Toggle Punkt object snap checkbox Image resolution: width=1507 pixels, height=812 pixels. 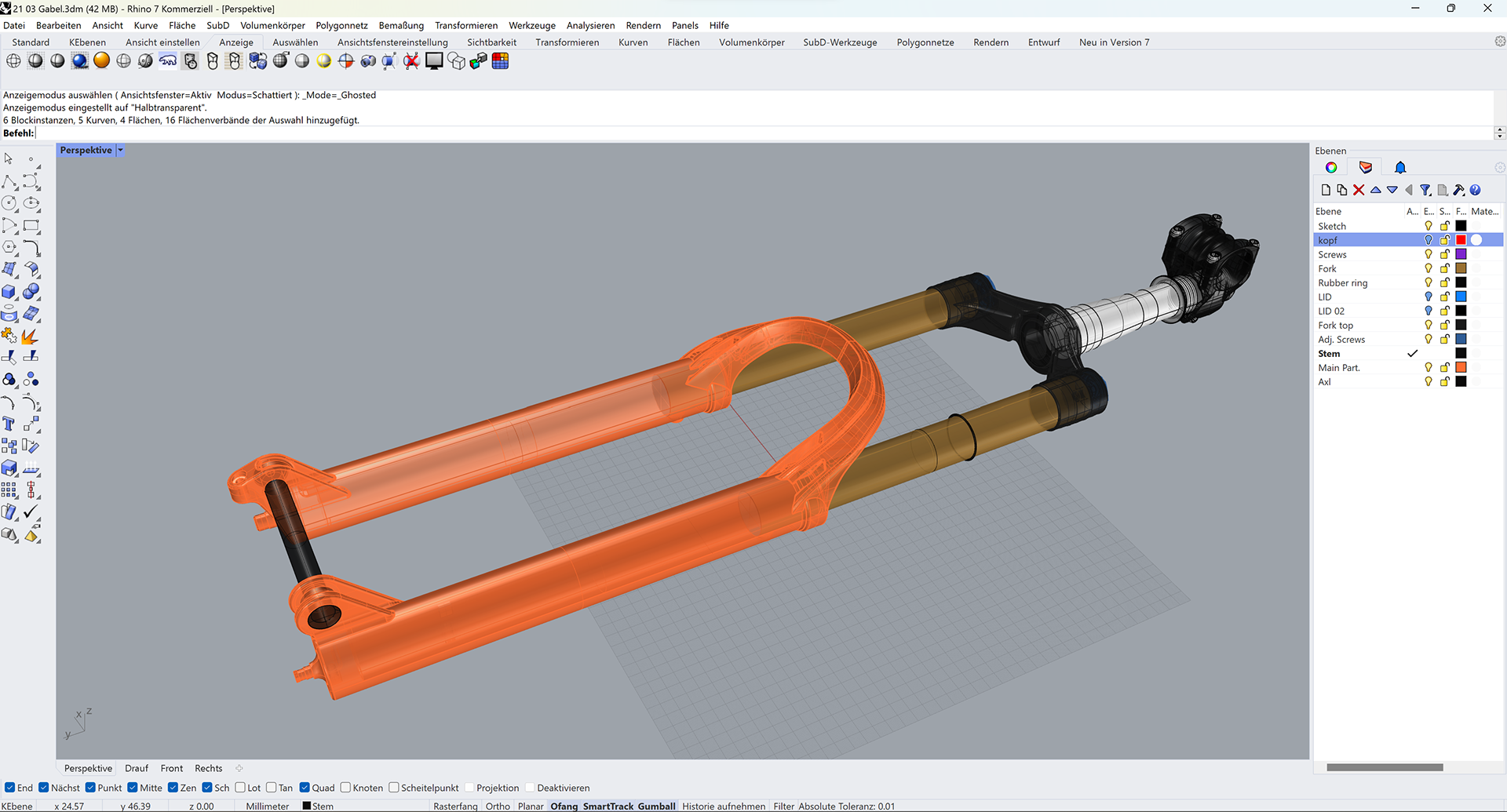pos(90,788)
